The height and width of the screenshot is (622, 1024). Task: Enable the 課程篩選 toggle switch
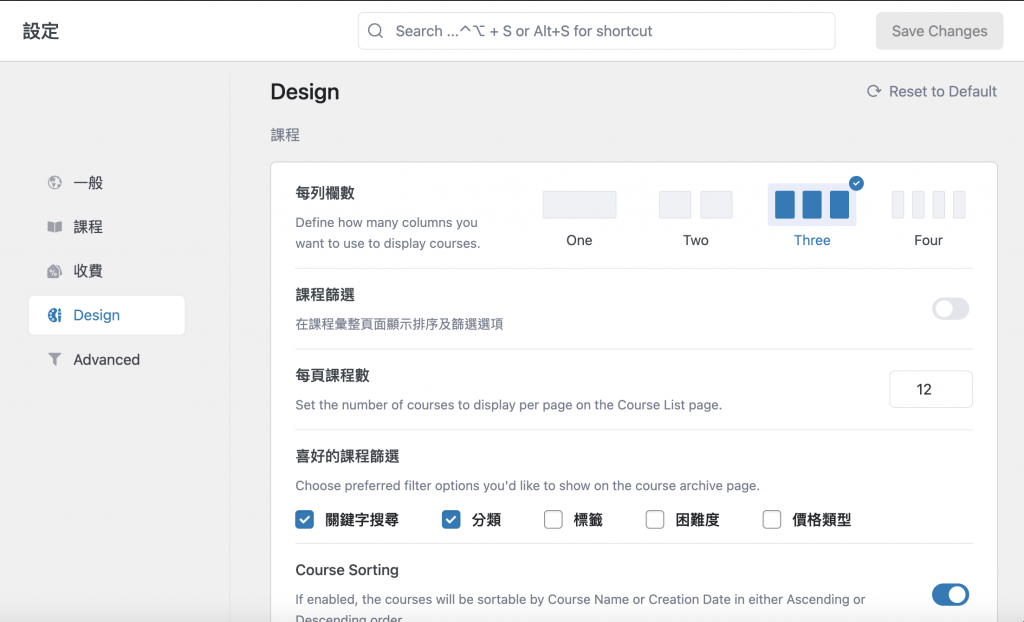point(950,309)
